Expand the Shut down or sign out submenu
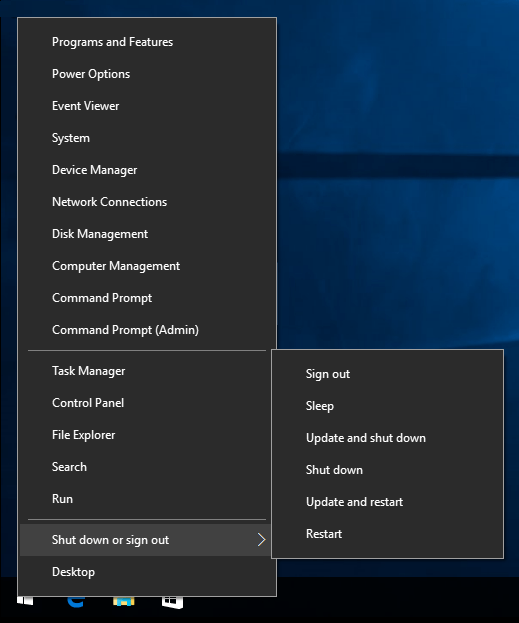The height and width of the screenshot is (623, 519). click(145, 540)
